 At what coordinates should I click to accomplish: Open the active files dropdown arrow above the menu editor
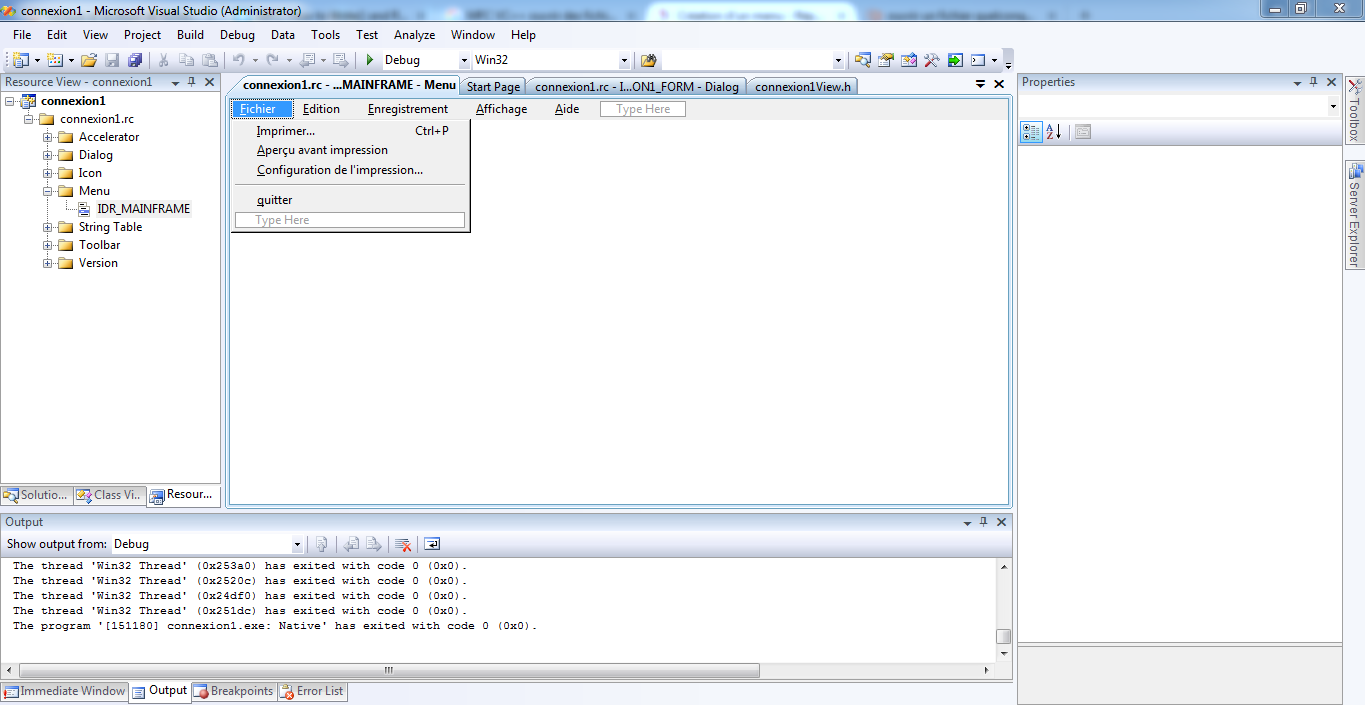point(981,85)
